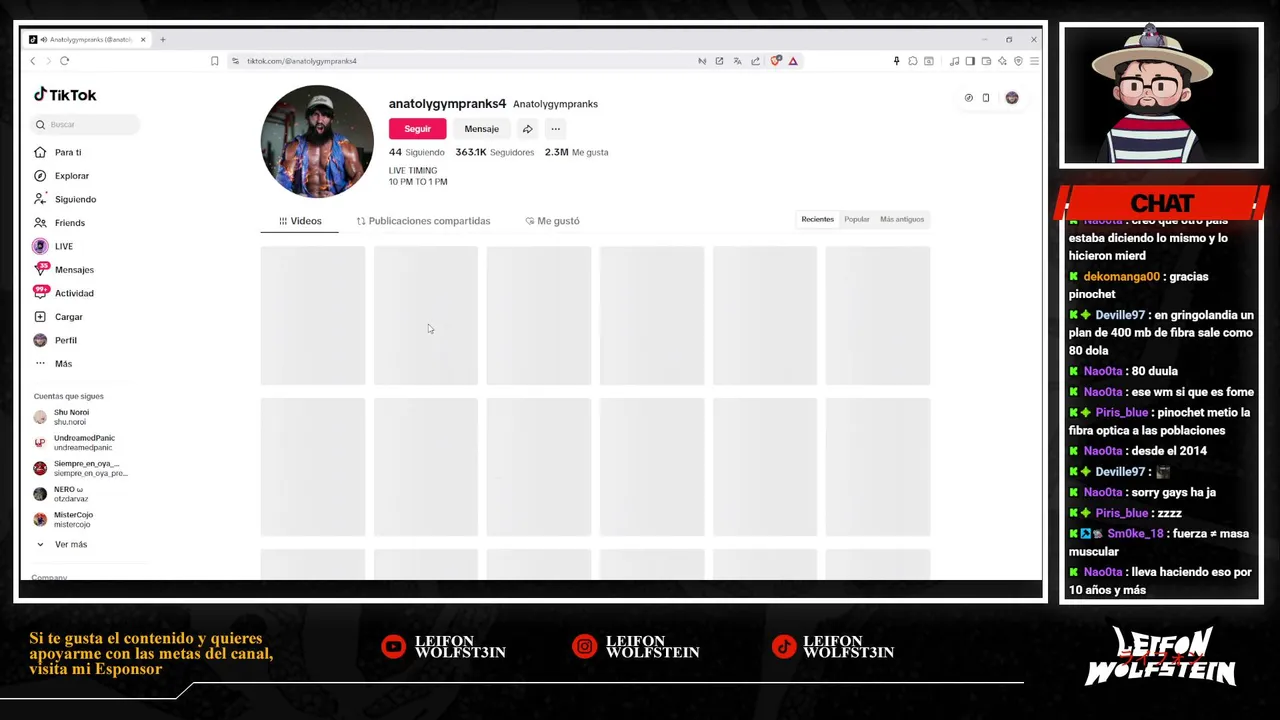Click the translate page icon
Viewport: 1280px width, 720px height.
point(737,61)
